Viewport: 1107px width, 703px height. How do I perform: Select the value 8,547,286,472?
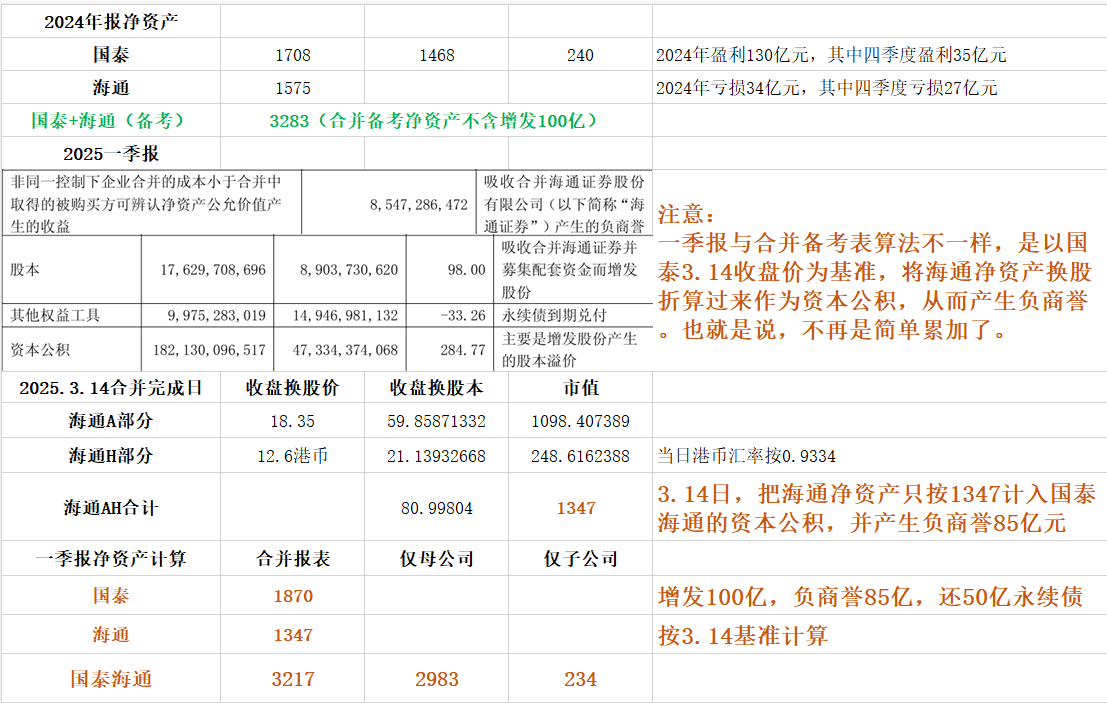(x=419, y=205)
